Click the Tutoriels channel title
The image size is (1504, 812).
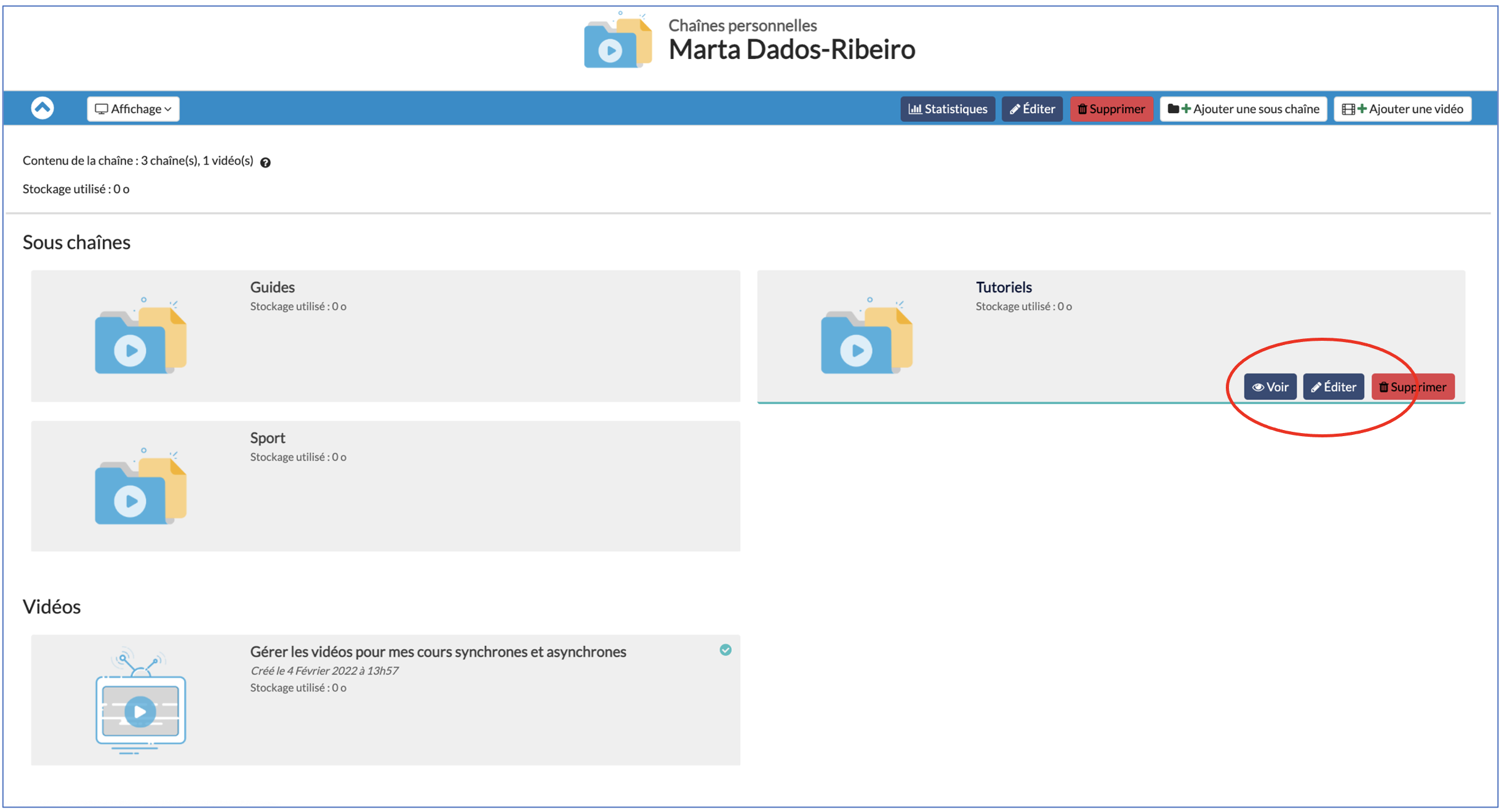[x=1003, y=287]
